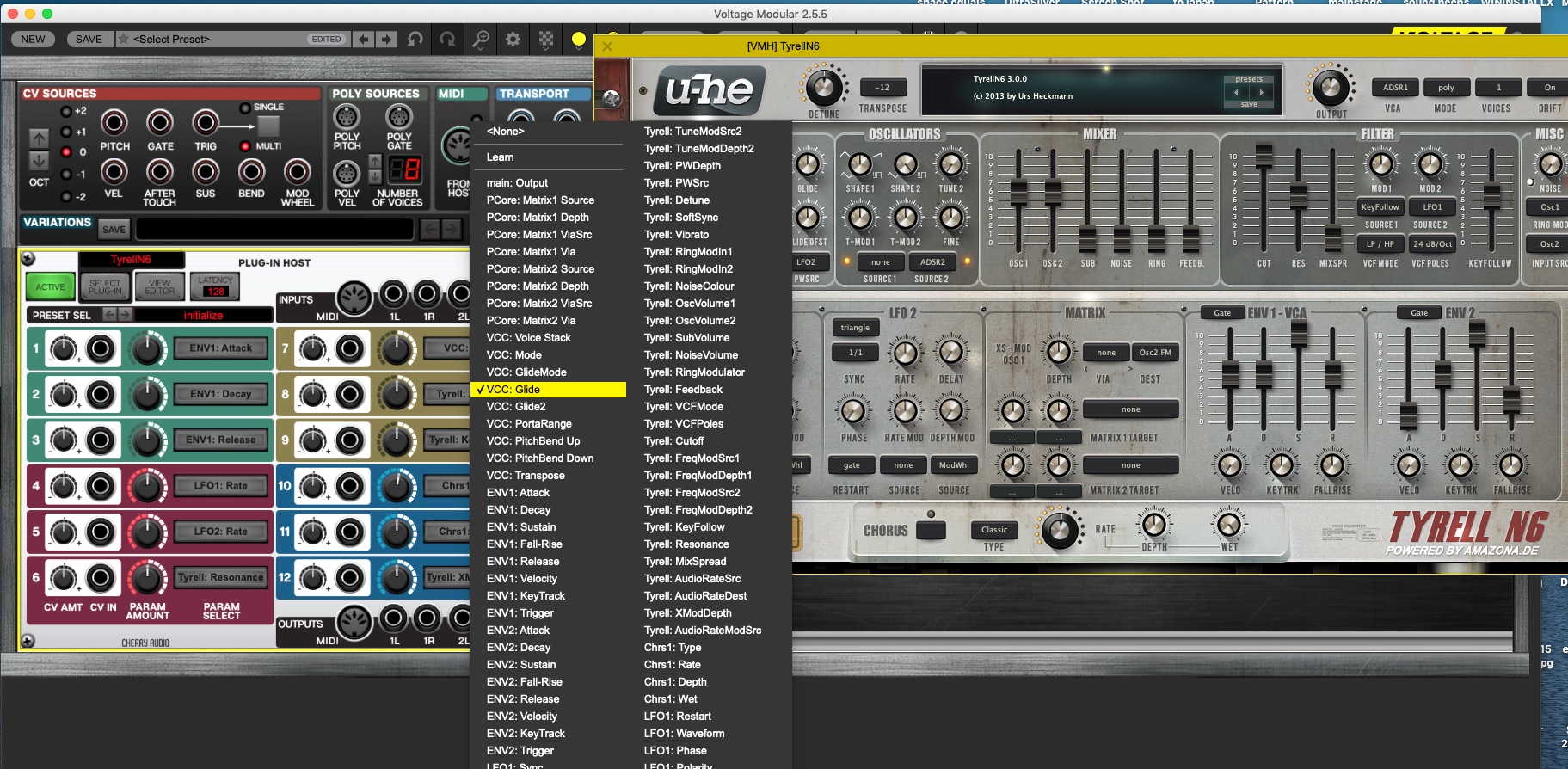Image resolution: width=1568 pixels, height=769 pixels.
Task: Click the PITCH CV output jack
Action: coord(114,123)
